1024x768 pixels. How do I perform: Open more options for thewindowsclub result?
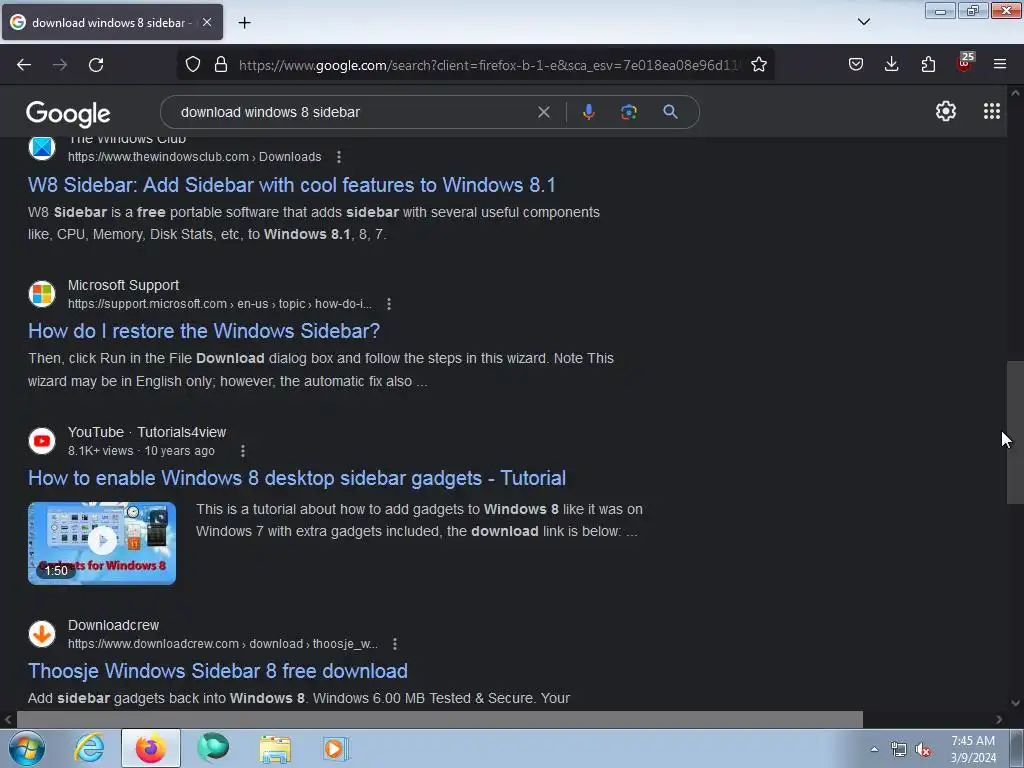[338, 157]
